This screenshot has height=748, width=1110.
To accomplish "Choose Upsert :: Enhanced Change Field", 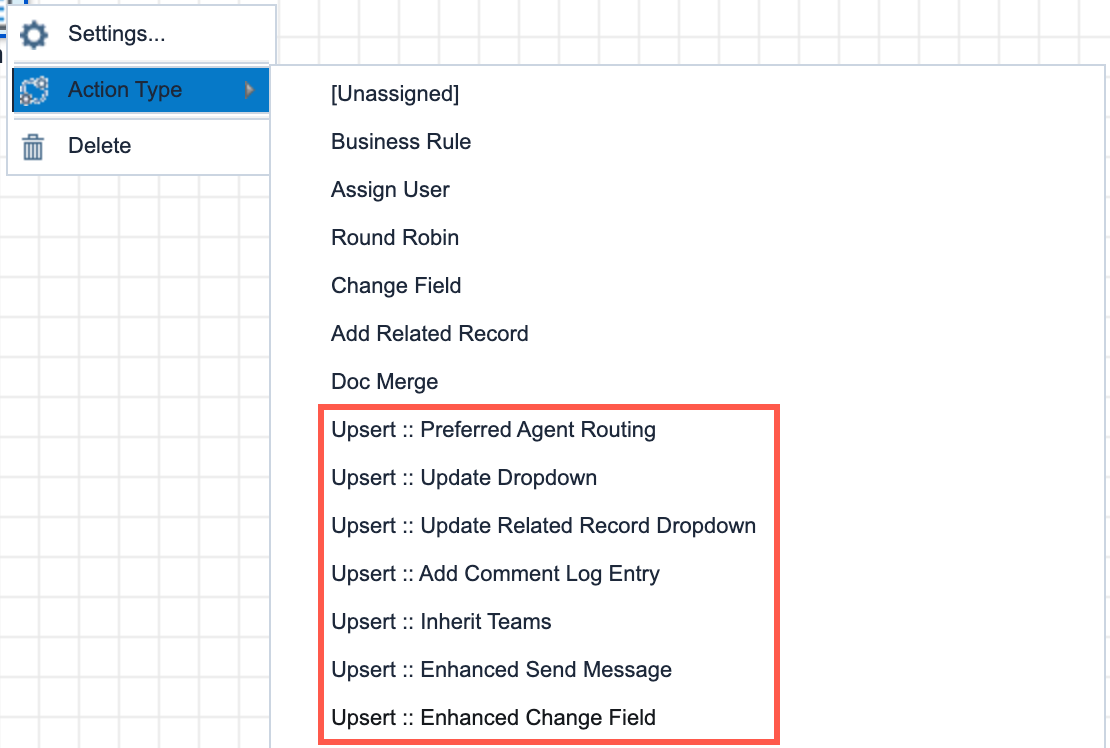I will (x=493, y=717).
